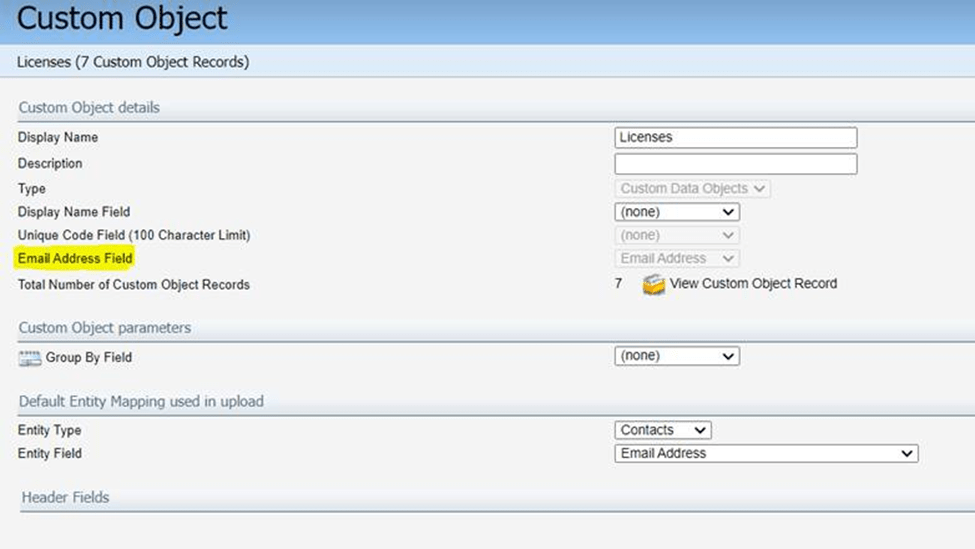This screenshot has height=549, width=975.
Task: Click the Default Entity Mapping used in upload heading
Action: point(141,402)
